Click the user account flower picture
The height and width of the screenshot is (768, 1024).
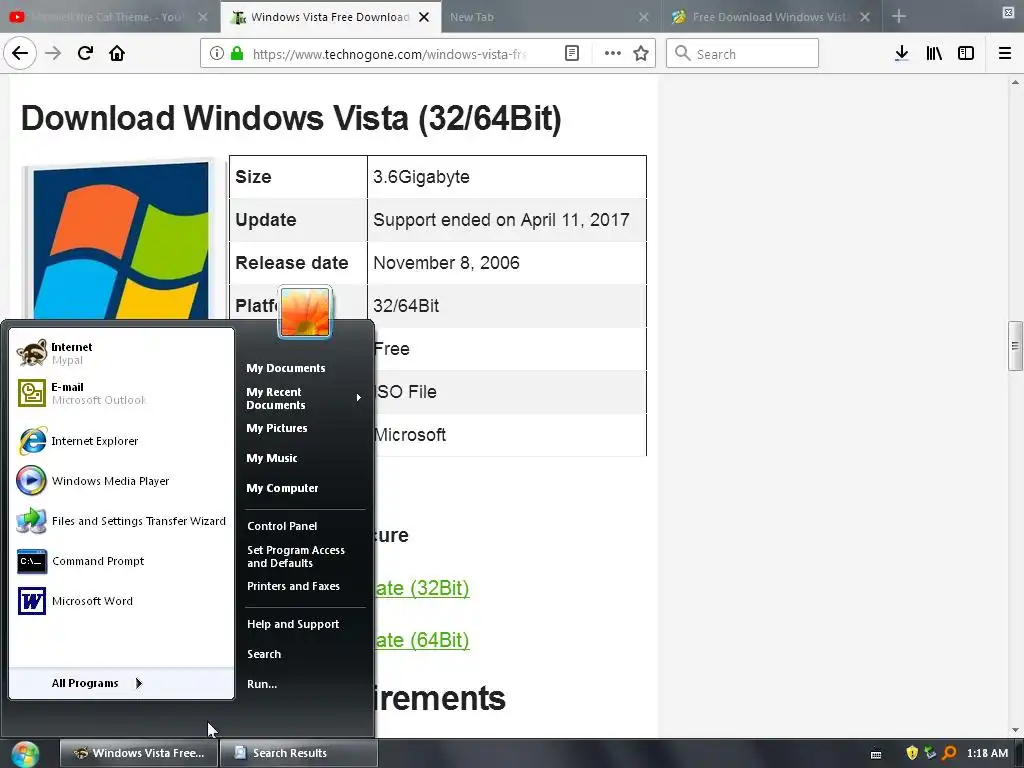[x=305, y=312]
